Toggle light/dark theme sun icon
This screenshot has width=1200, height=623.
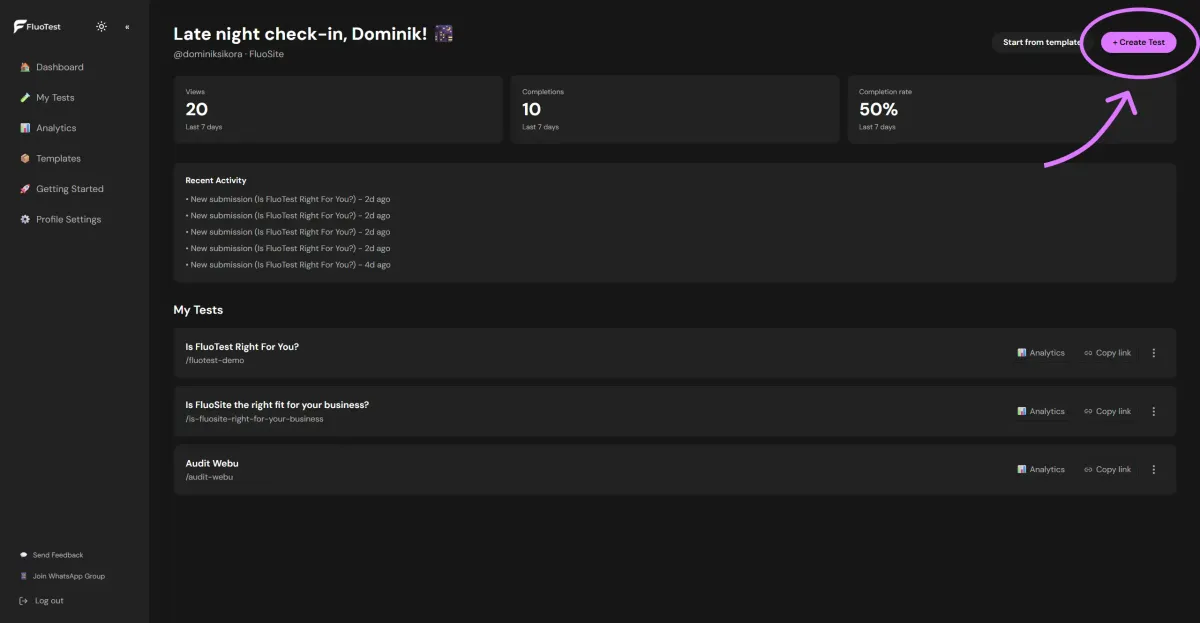coord(101,27)
